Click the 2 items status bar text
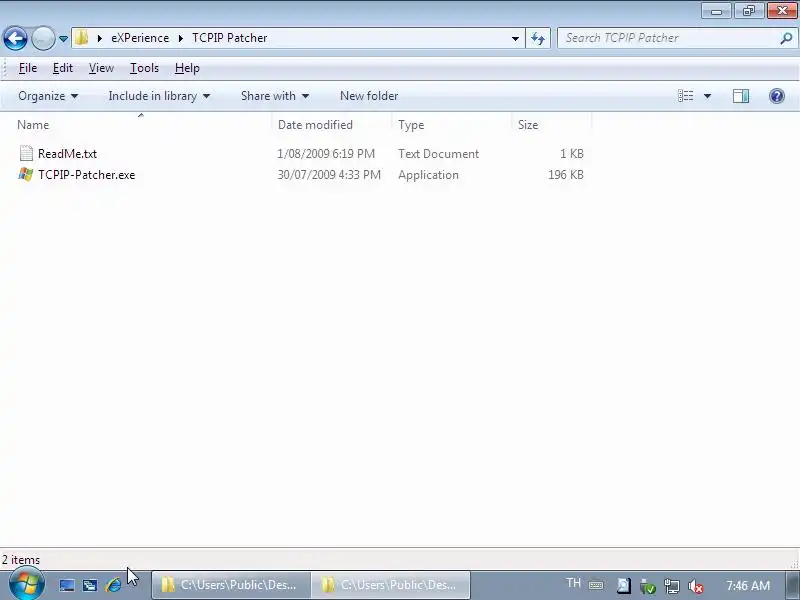The height and width of the screenshot is (600, 800). click(x=21, y=560)
